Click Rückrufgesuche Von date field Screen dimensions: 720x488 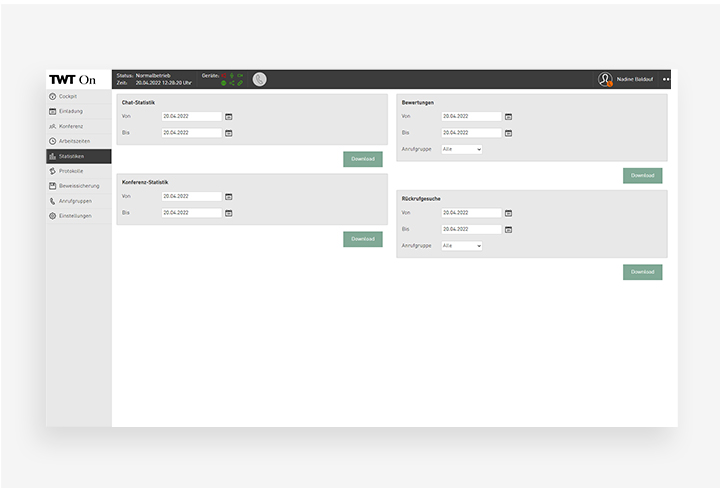[x=472, y=213]
